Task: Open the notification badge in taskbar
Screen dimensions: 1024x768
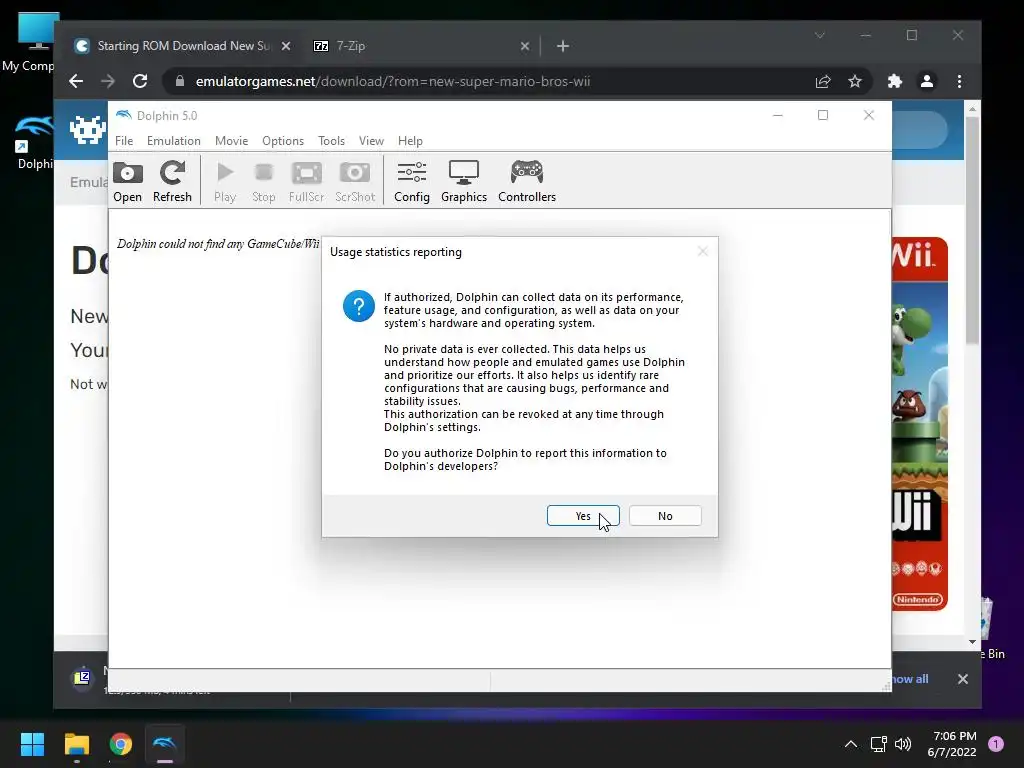Action: pyautogui.click(x=996, y=744)
